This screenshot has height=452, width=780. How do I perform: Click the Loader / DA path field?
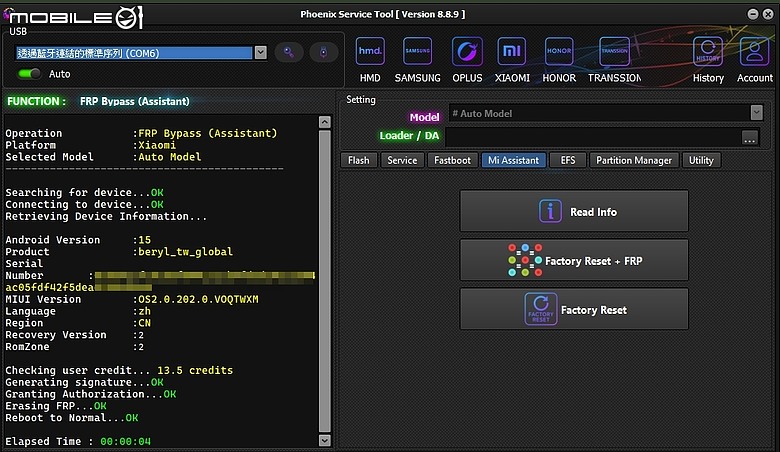click(x=592, y=137)
